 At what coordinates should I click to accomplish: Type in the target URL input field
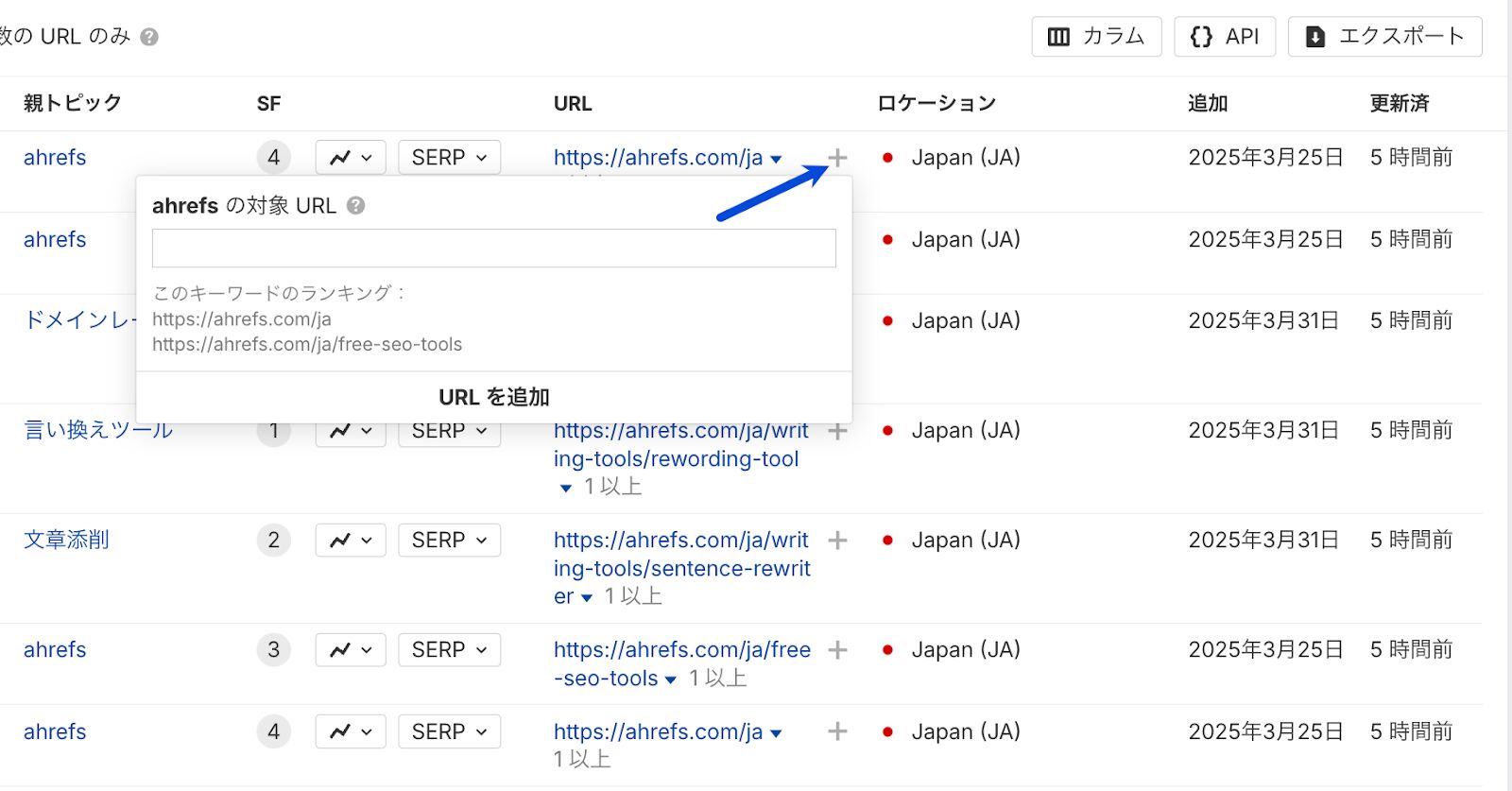tap(493, 249)
